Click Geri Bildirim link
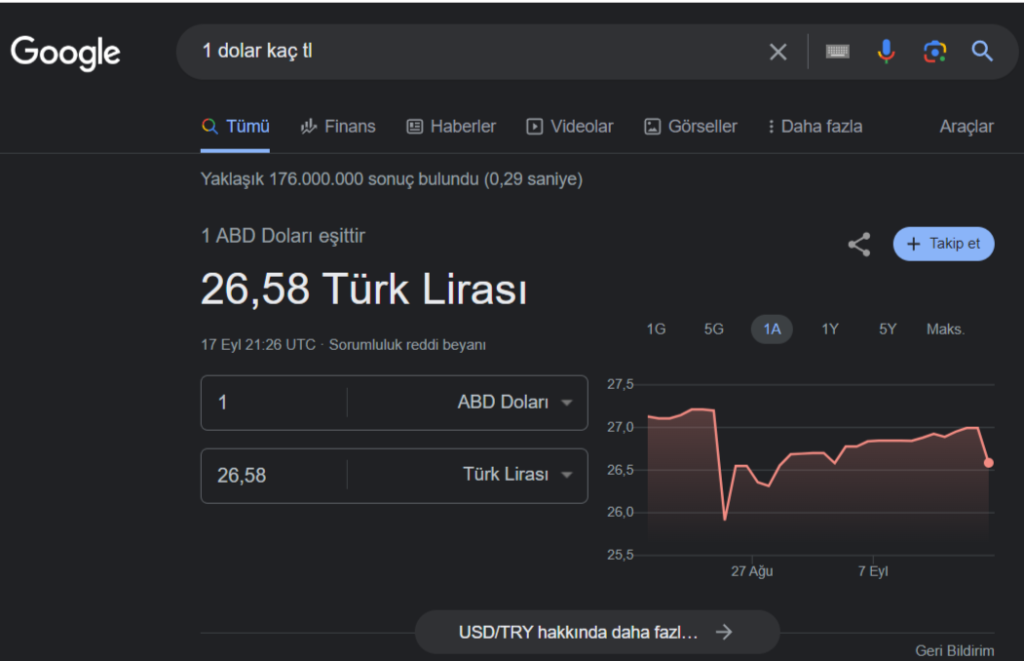This screenshot has height=661, width=1024. pyautogui.click(x=954, y=651)
